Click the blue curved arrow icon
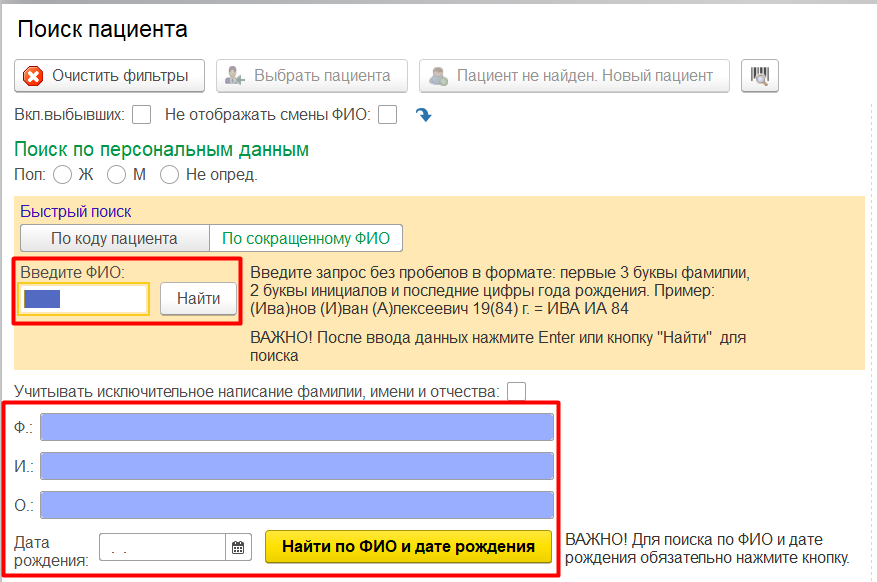 tap(423, 115)
